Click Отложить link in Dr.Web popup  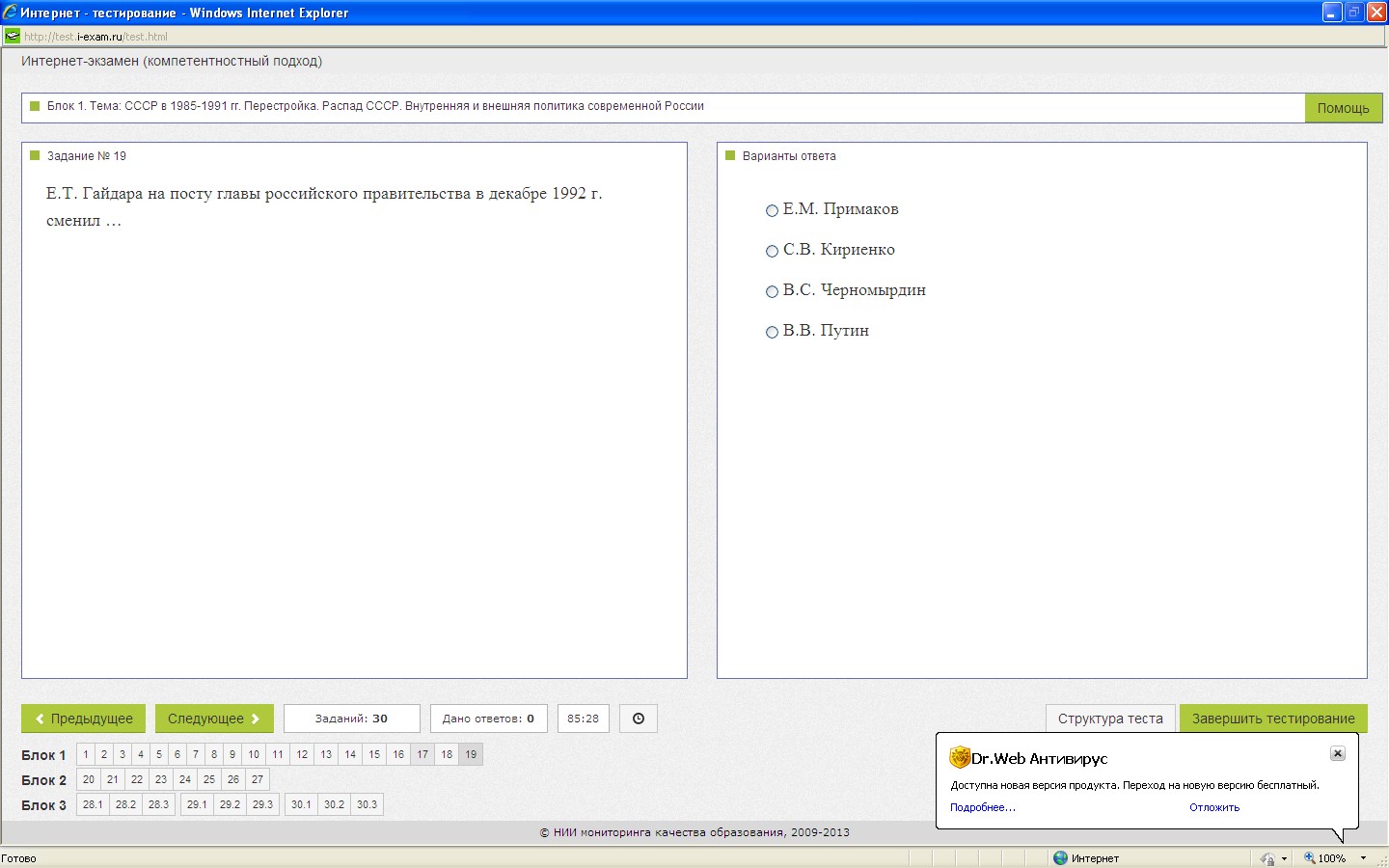click(x=1214, y=807)
